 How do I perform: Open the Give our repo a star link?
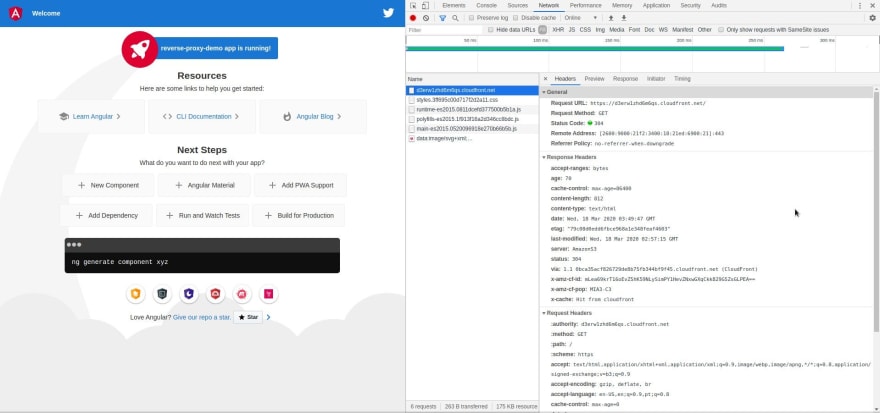click(202, 318)
